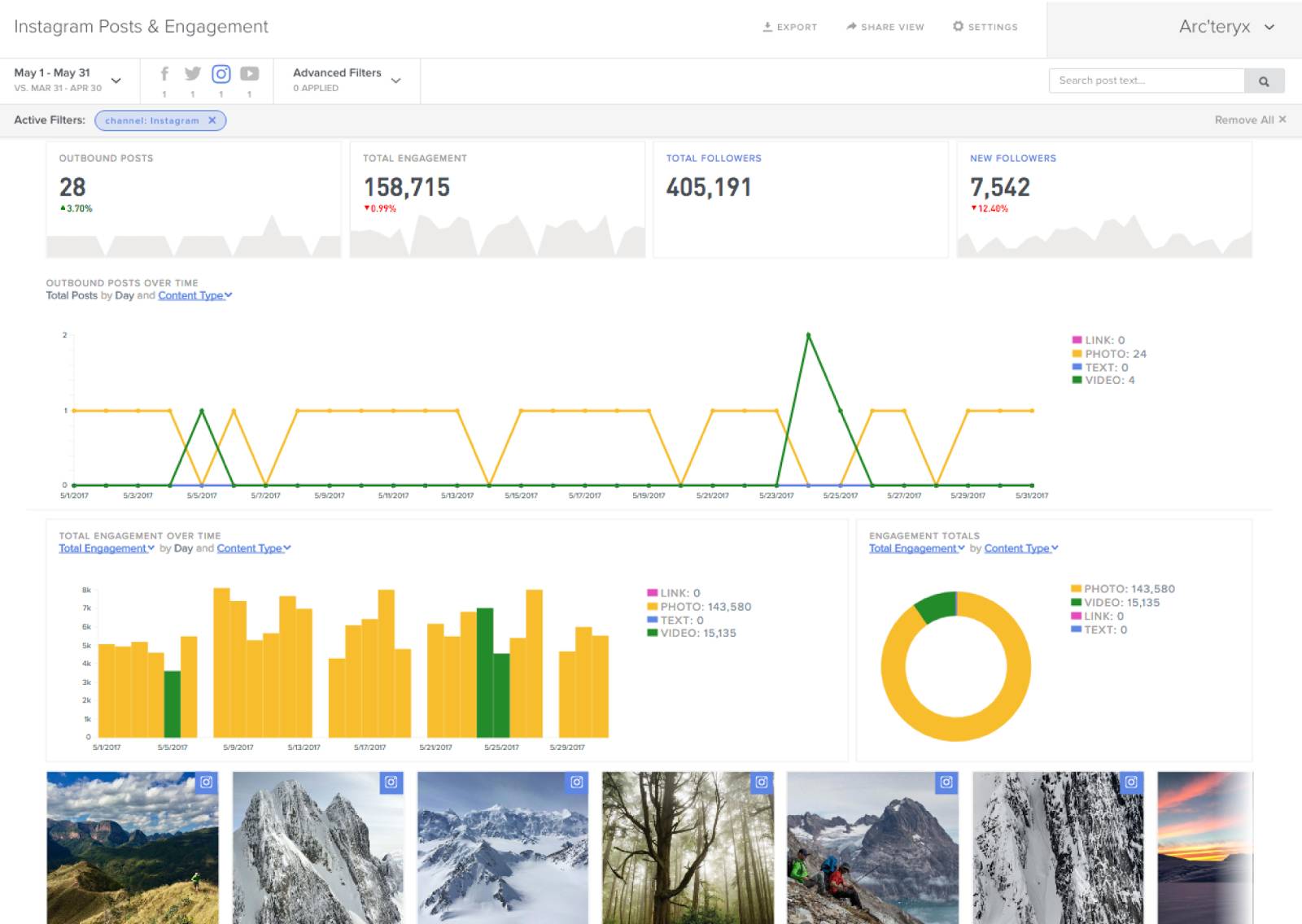
Task: Open Total Engagement dropdown in Engagement Over Time
Action: click(x=107, y=548)
